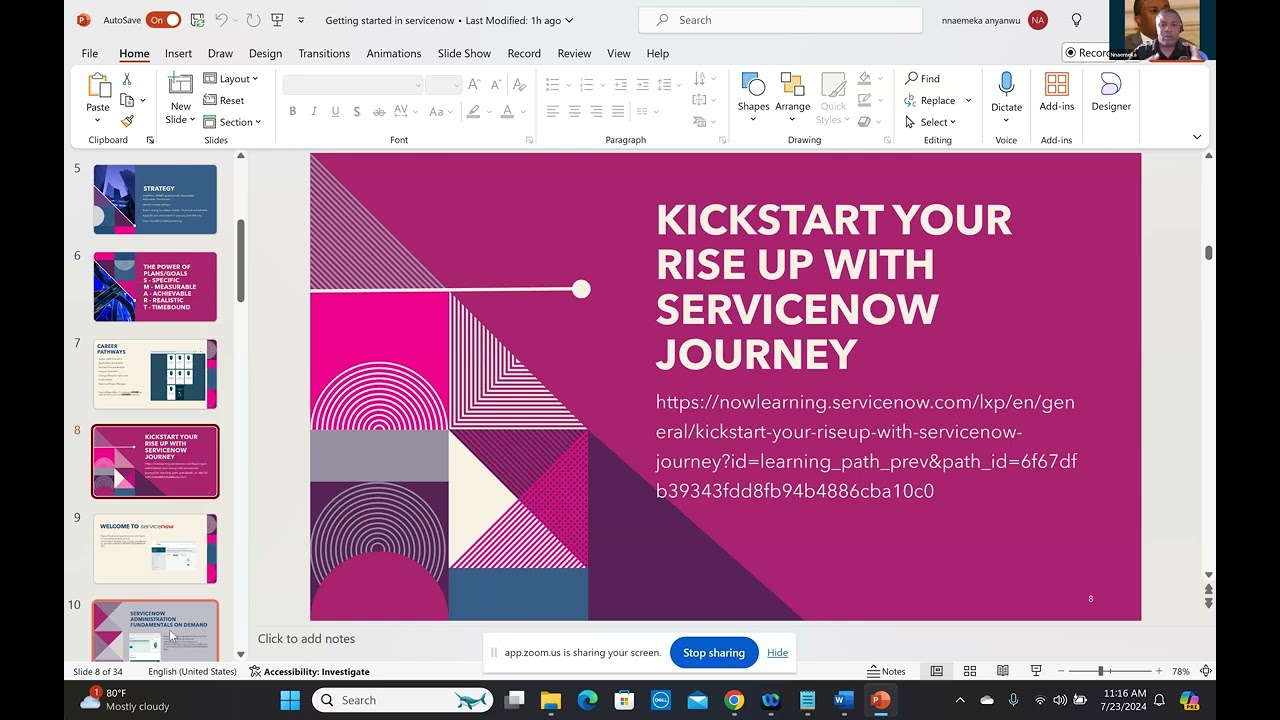Open the Designer pane
The width and height of the screenshot is (1280, 720).
pos(1111,92)
